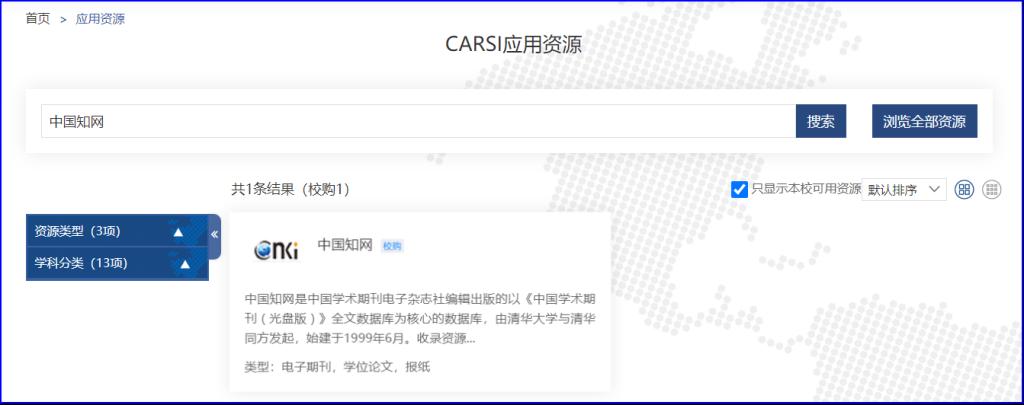This screenshot has height=405, width=1024.
Task: Select 应用资源 in the breadcrumb
Action: pyautogui.click(x=100, y=18)
